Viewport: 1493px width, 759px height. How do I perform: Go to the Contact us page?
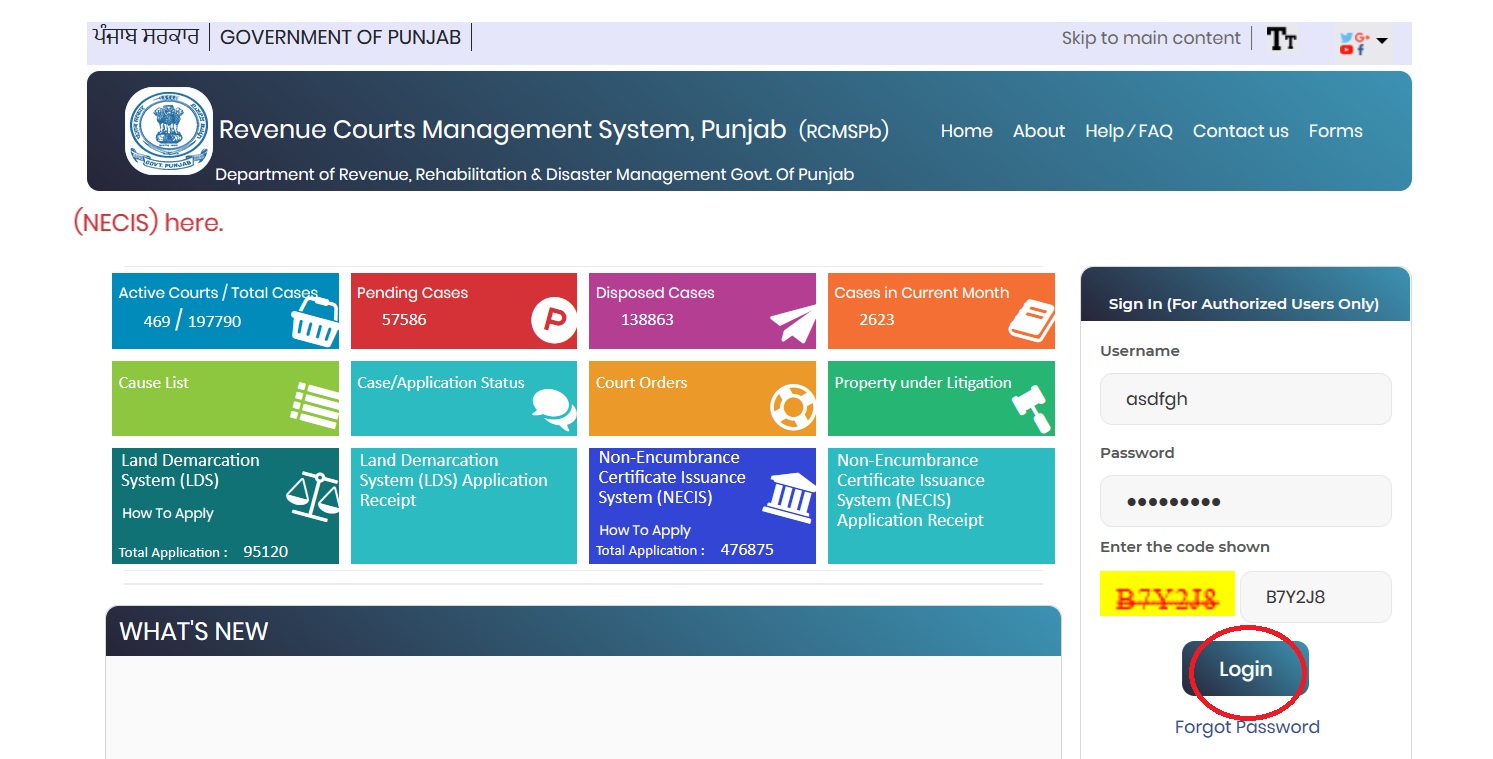point(1240,131)
